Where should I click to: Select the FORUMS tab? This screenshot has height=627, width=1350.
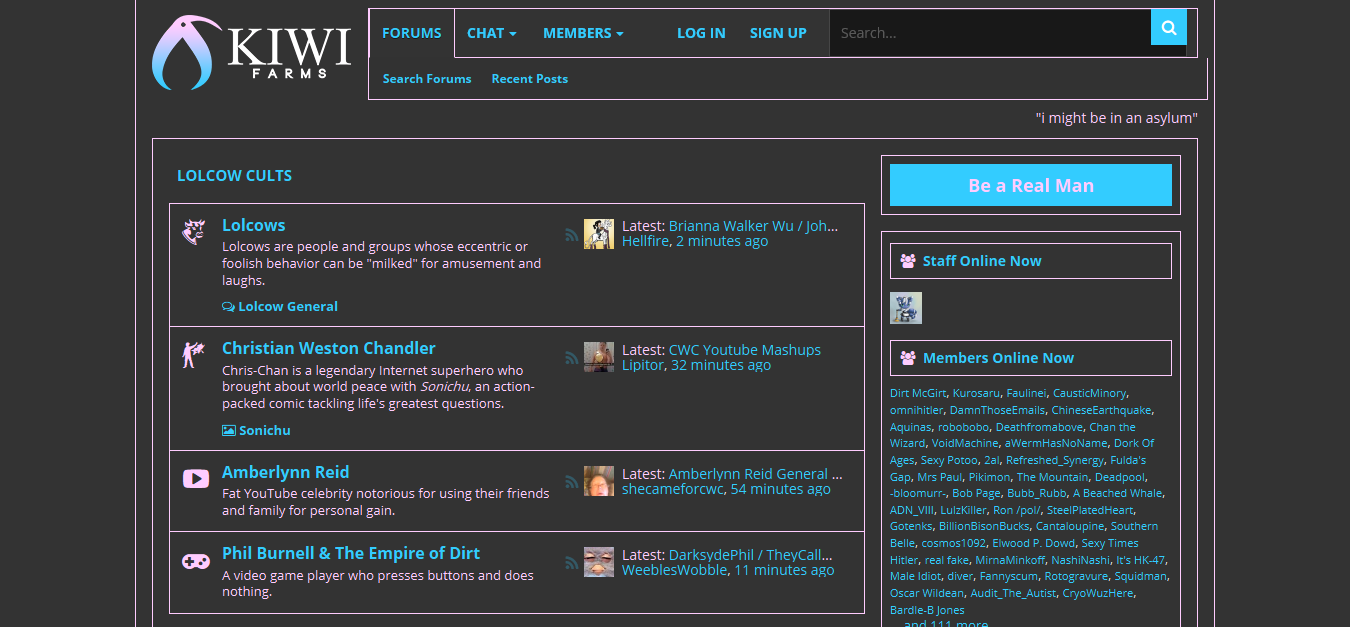tap(411, 33)
